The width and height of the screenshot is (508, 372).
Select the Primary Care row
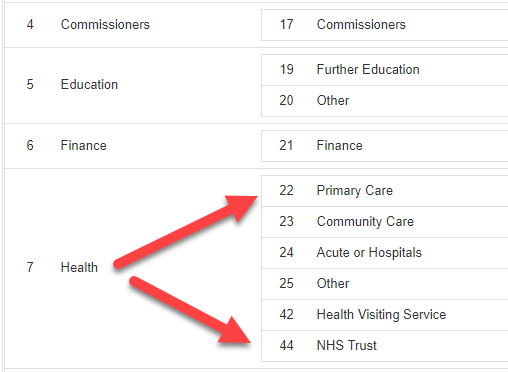pos(385,191)
